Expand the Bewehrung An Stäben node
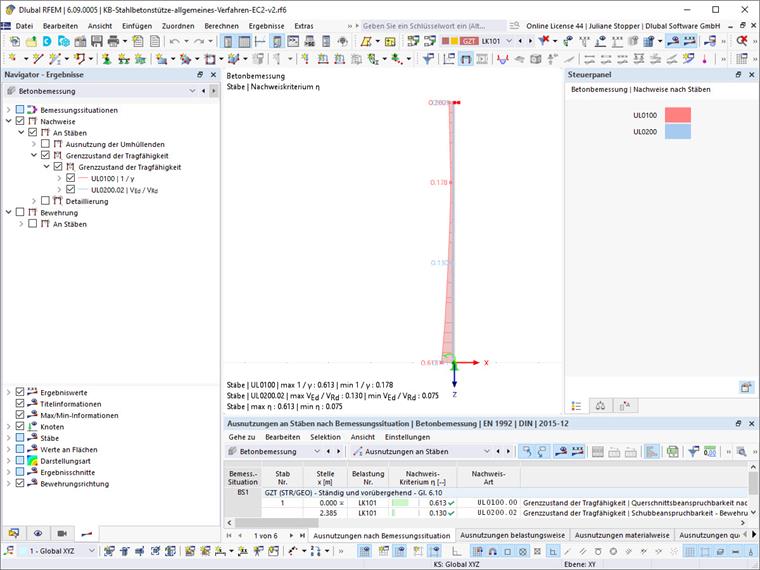Image resolution: width=760 pixels, height=570 pixels. coord(21,223)
